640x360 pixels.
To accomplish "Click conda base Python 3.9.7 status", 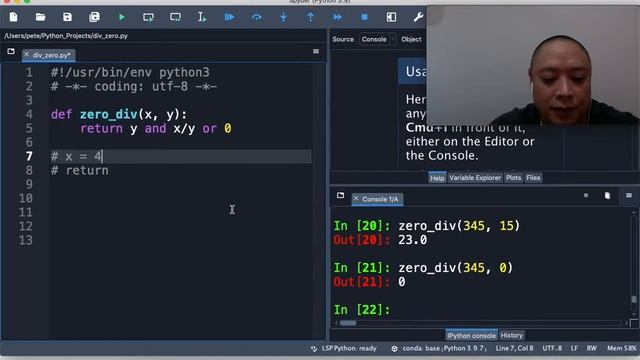I will pyautogui.click(x=439, y=349).
